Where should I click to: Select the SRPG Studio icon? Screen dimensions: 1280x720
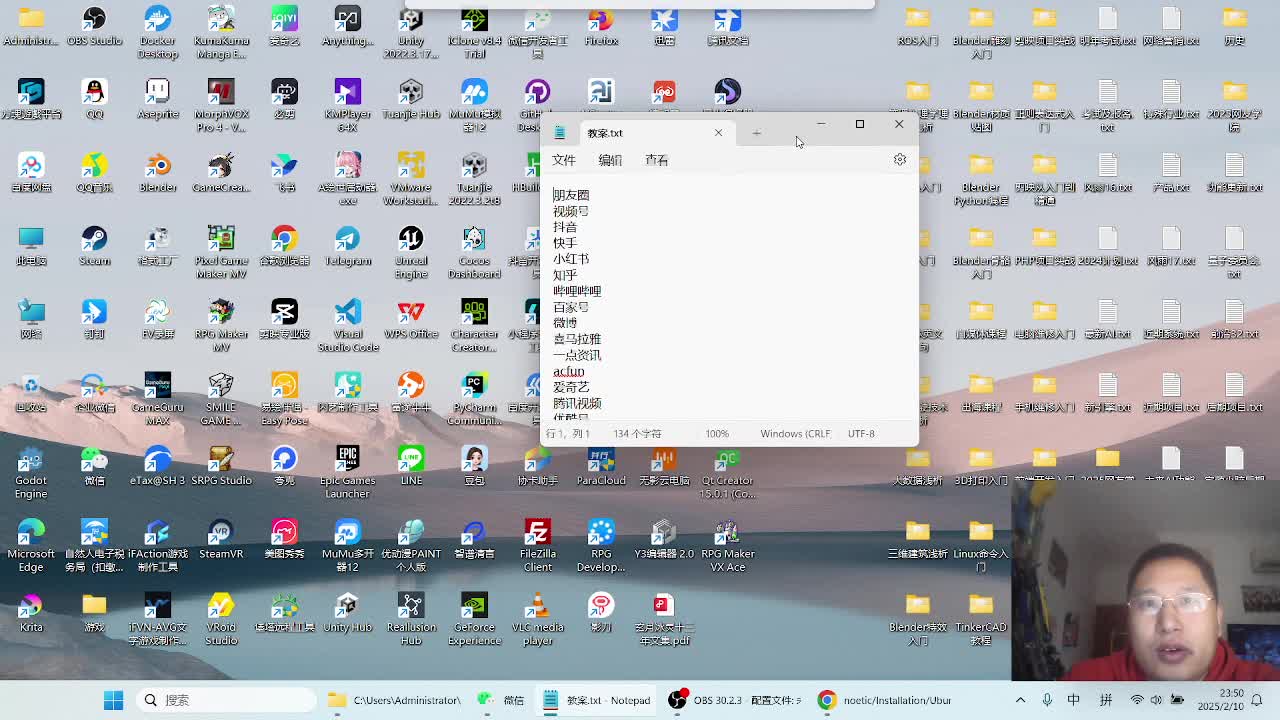[x=221, y=466]
